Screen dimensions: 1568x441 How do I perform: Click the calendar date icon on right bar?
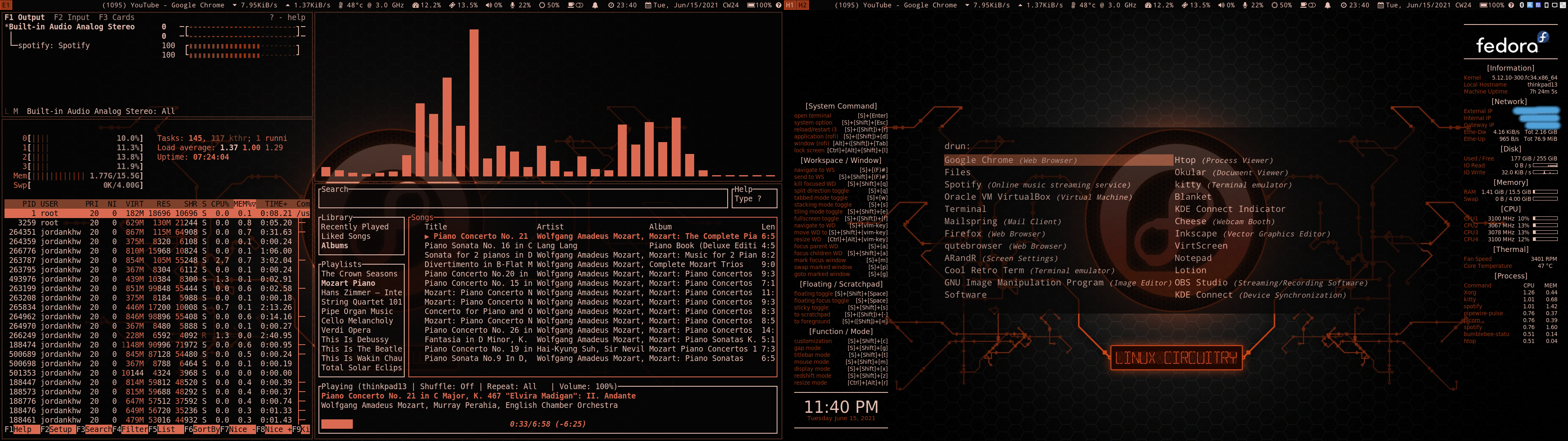tap(1381, 5)
